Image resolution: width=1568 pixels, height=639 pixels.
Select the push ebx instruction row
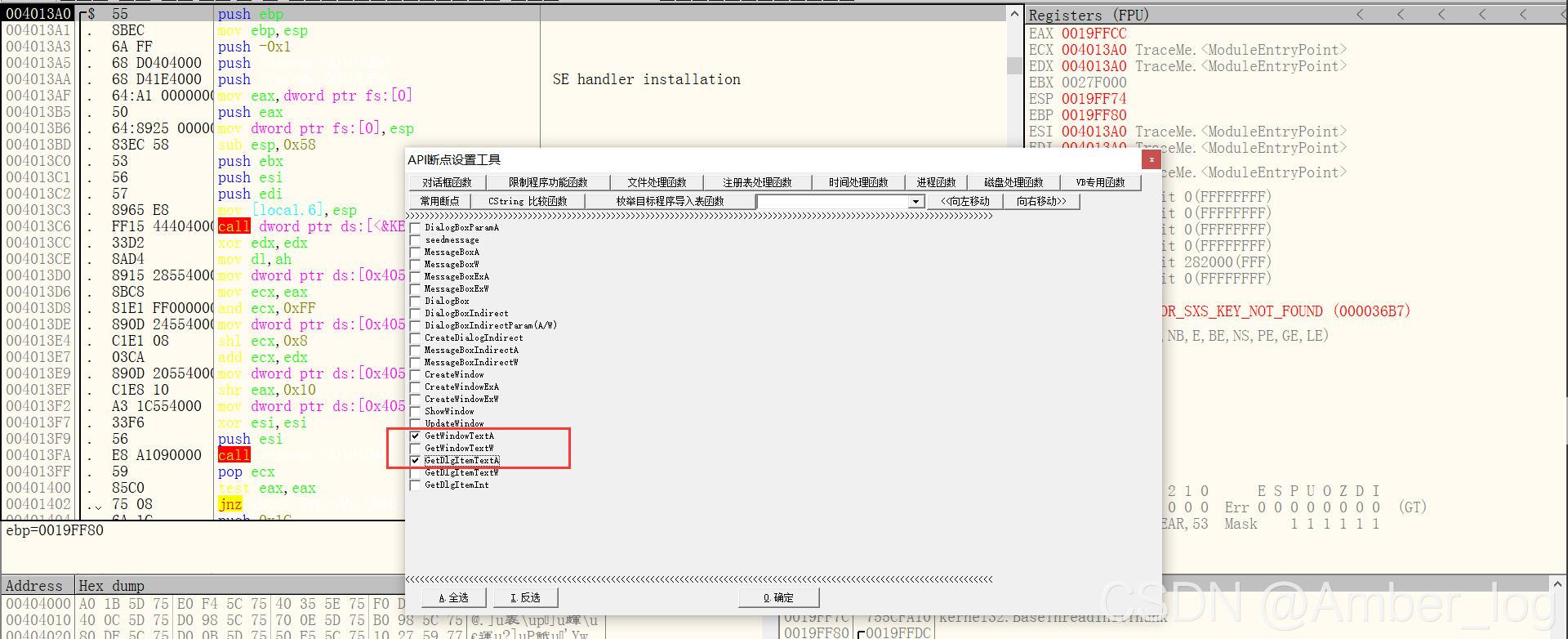[x=250, y=161]
